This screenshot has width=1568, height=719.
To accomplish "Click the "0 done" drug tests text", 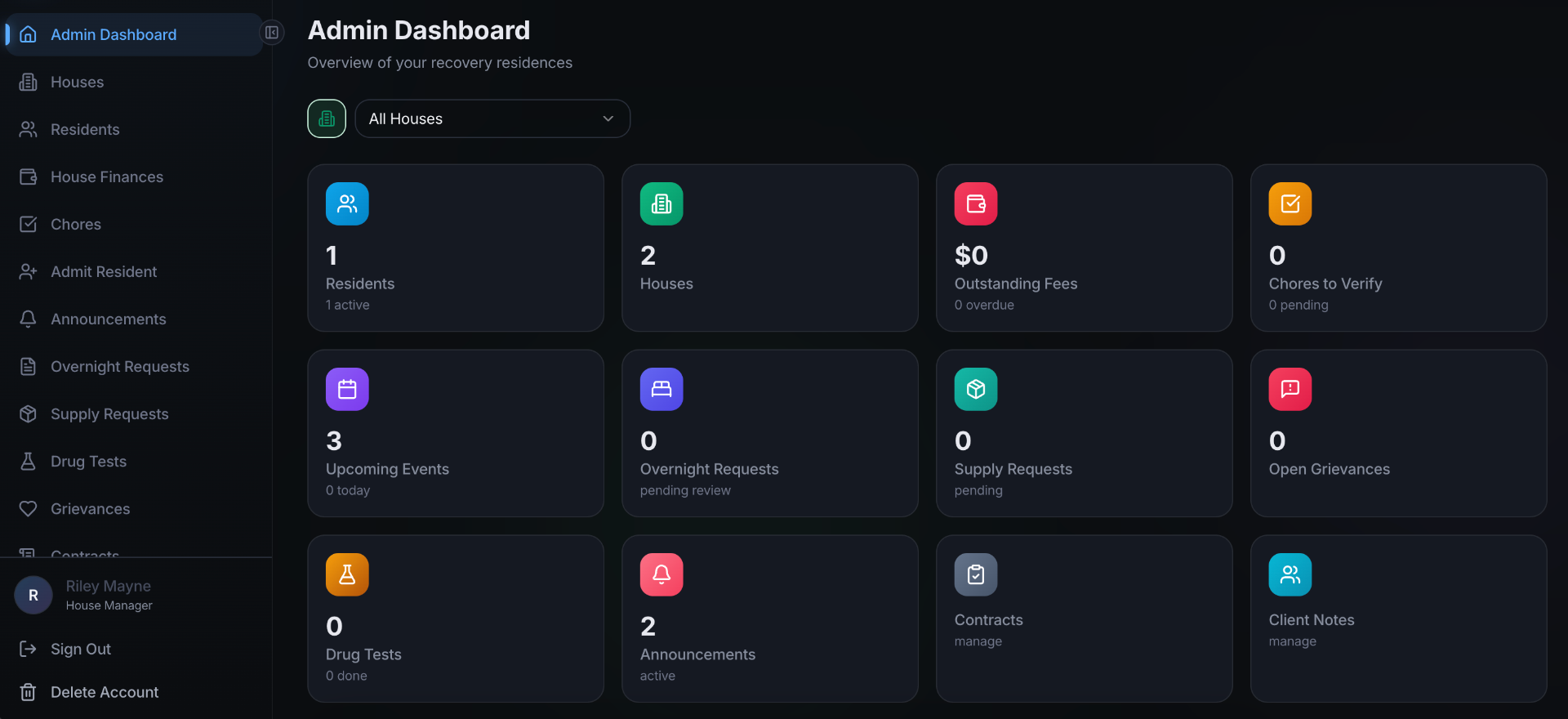I will [x=346, y=676].
